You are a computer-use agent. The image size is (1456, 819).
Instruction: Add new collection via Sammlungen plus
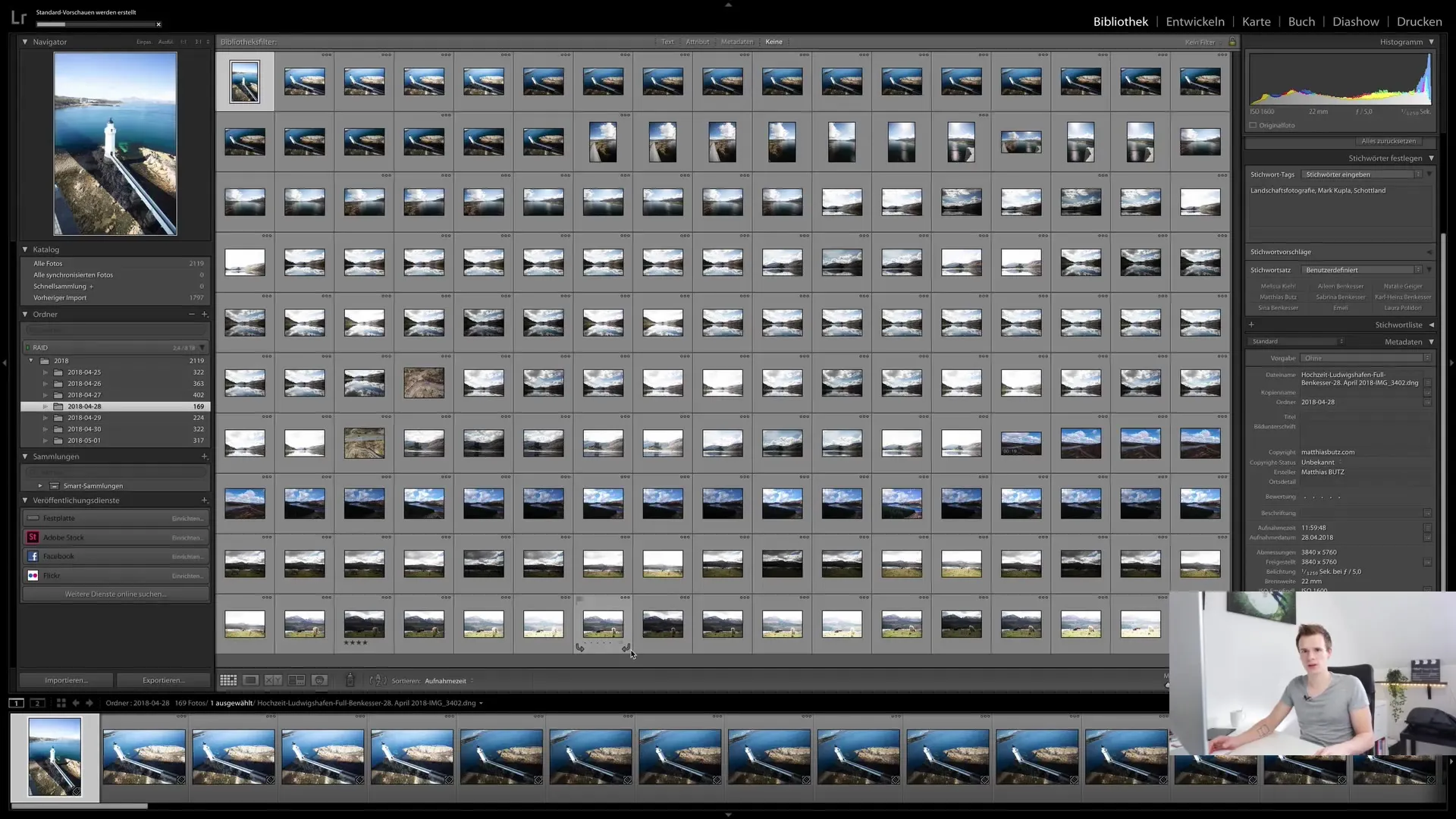point(204,457)
